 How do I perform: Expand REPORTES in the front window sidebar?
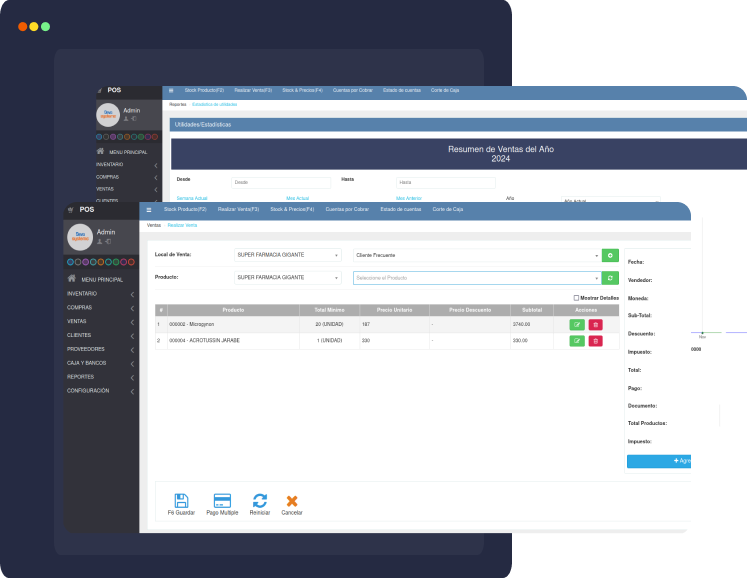(101, 377)
